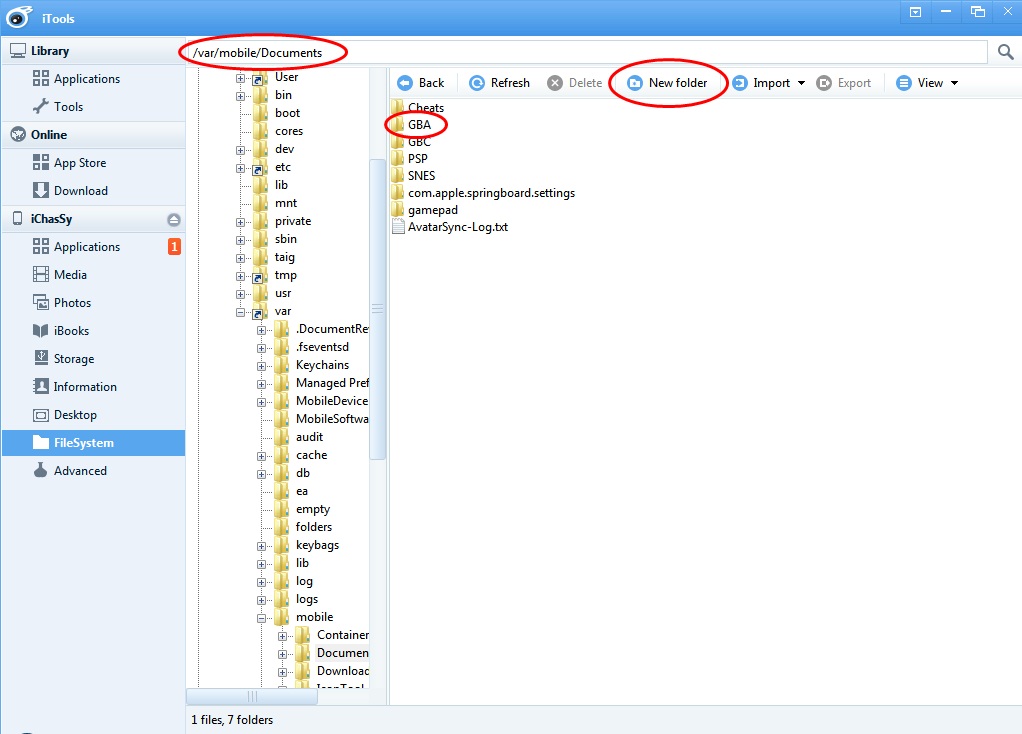Select the folders item in tree
The height and width of the screenshot is (734, 1022).
tap(314, 527)
